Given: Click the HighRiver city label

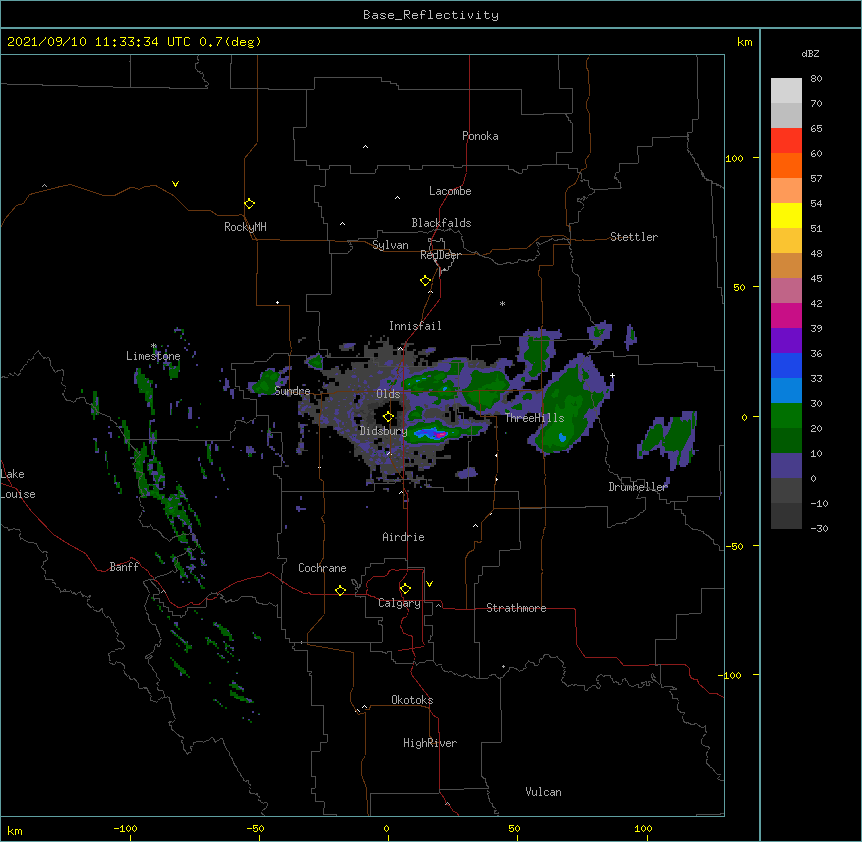Looking at the screenshot, I should click(x=430, y=743).
